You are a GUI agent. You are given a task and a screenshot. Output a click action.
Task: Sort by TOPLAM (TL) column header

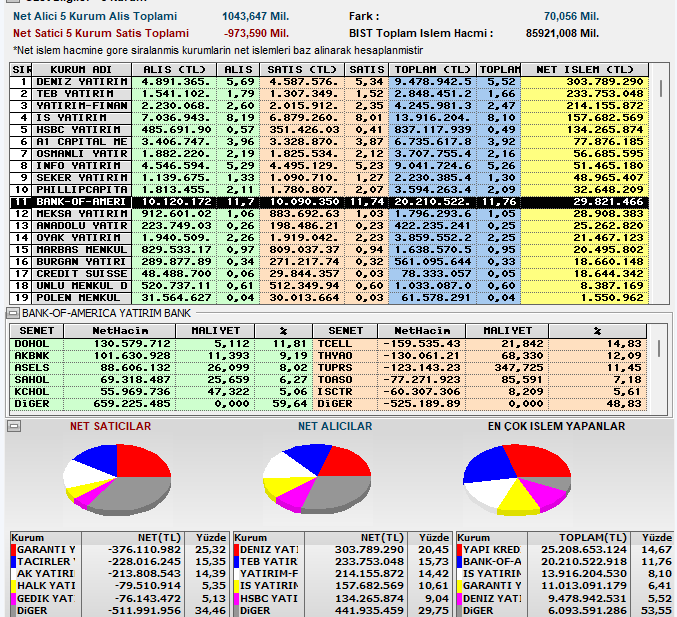coord(432,70)
